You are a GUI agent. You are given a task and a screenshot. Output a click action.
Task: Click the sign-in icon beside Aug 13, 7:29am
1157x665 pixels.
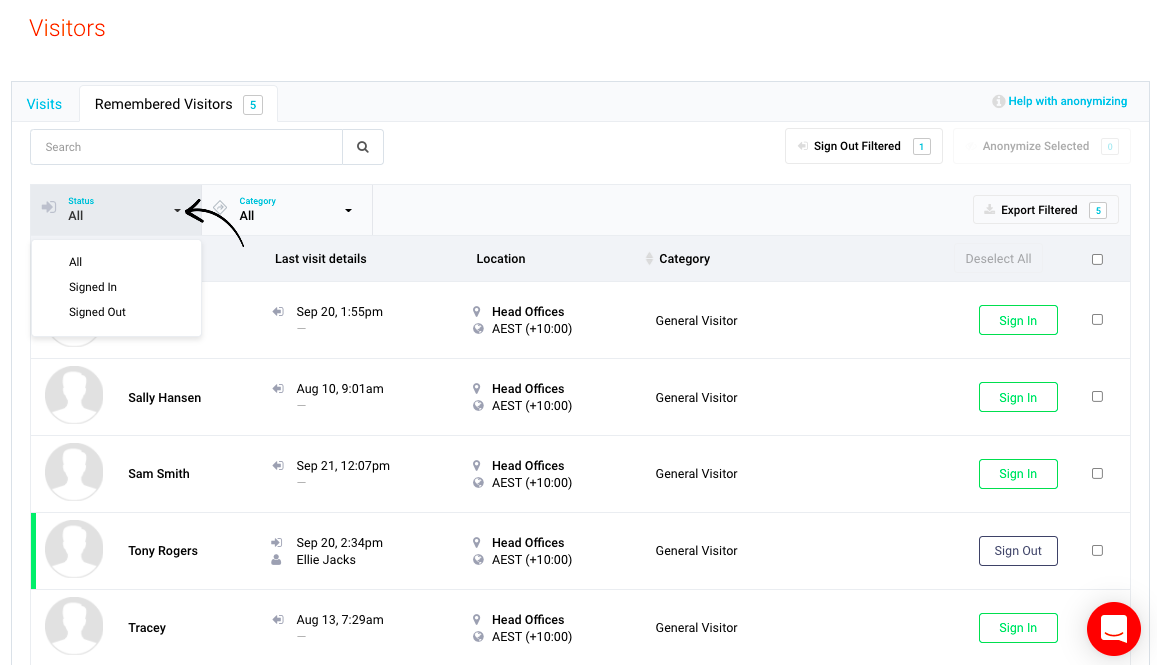pos(277,619)
